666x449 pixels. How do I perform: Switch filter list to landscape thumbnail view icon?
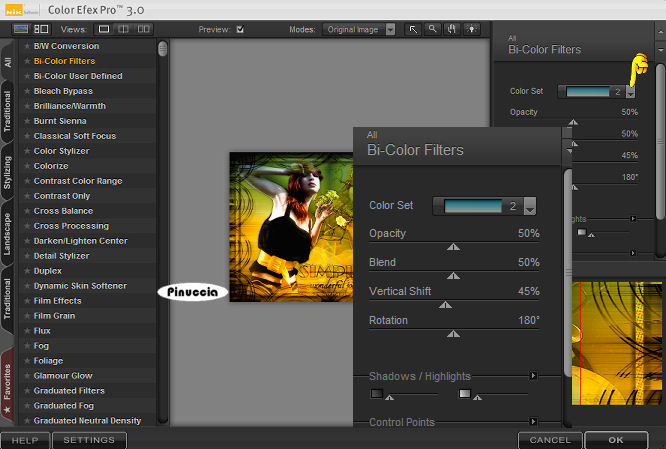tap(21, 29)
